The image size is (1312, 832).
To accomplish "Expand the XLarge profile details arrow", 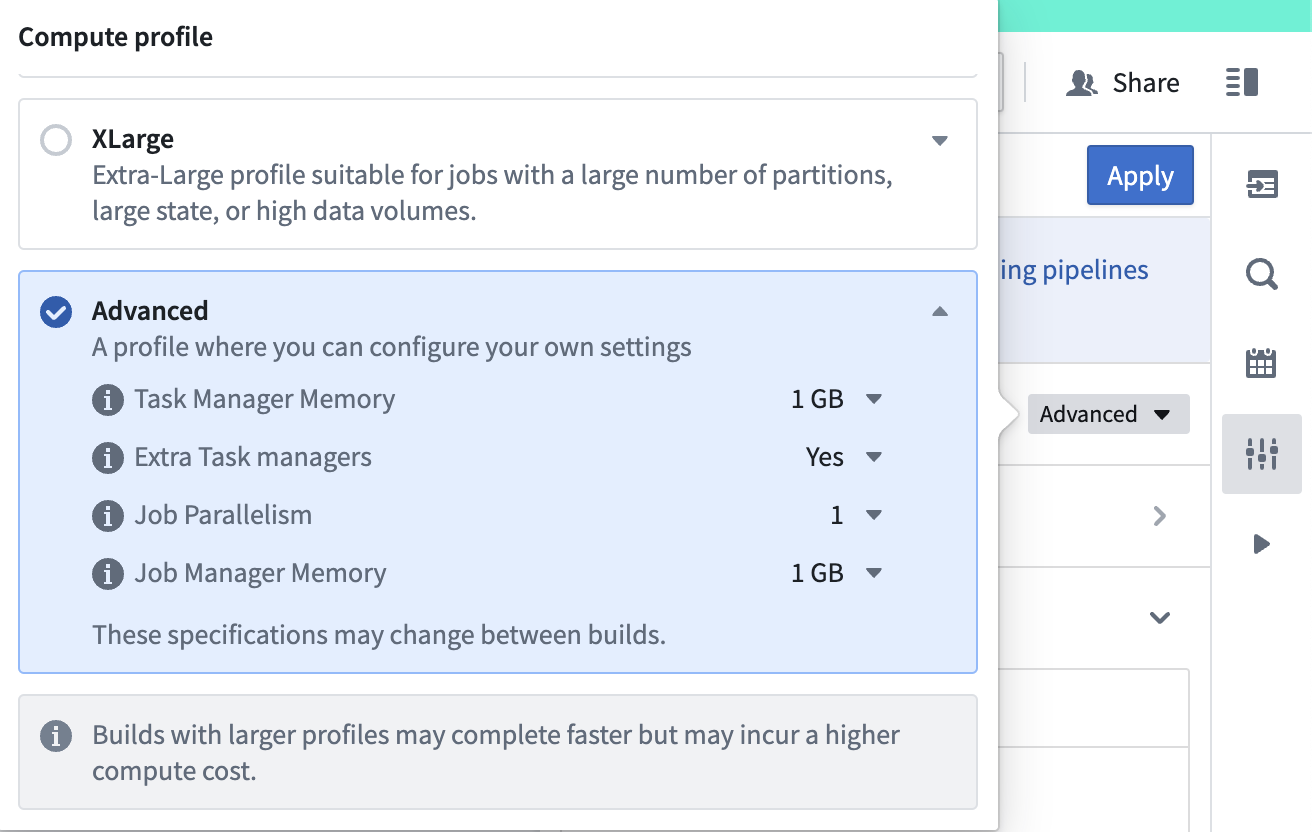I will tap(939, 140).
